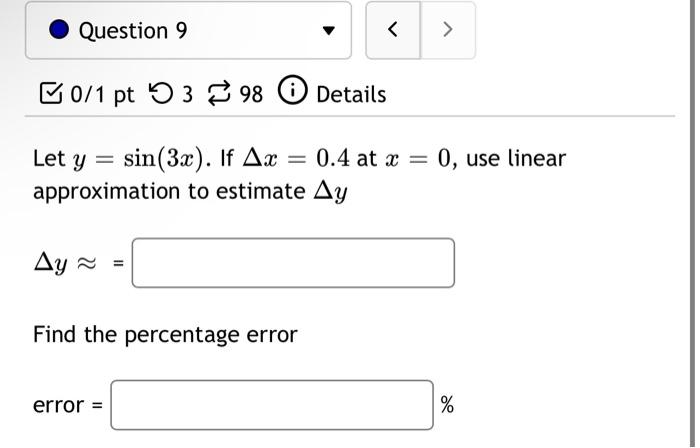Click the Question 9 label text
Image resolution: width=700 pixels, height=448 pixels.
point(133,31)
